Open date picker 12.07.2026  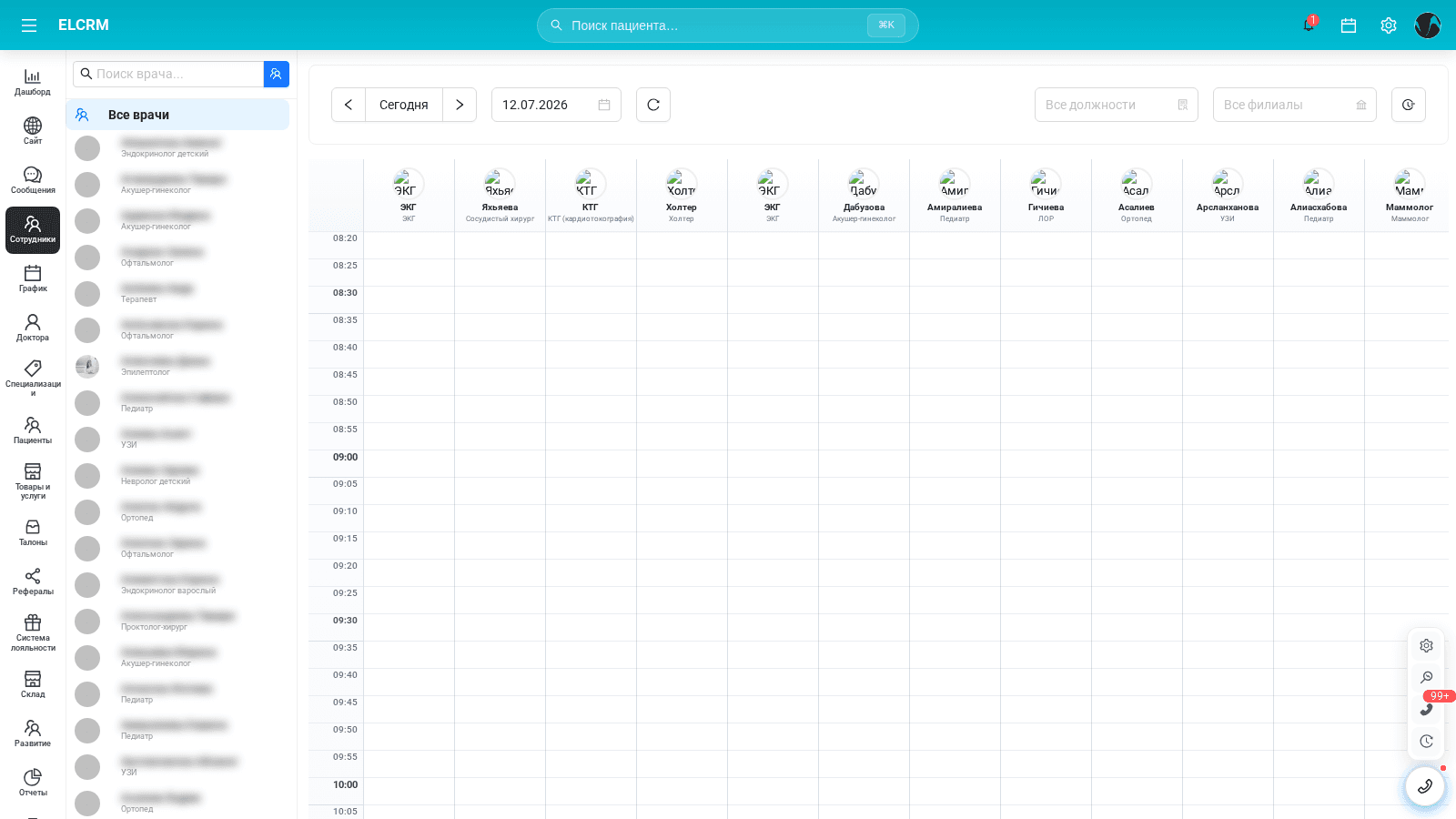click(556, 105)
